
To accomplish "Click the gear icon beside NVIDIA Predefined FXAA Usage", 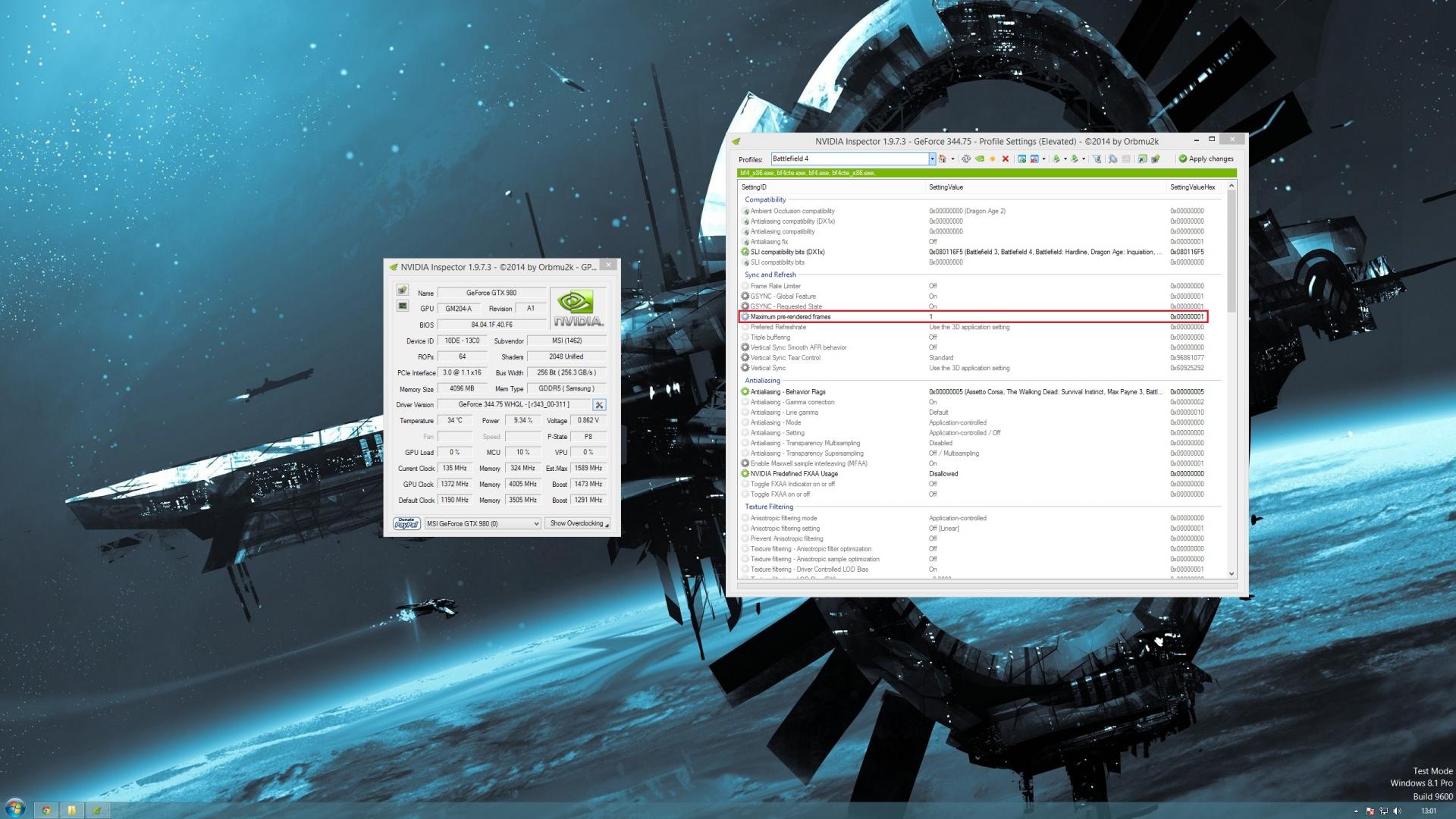I will (745, 474).
